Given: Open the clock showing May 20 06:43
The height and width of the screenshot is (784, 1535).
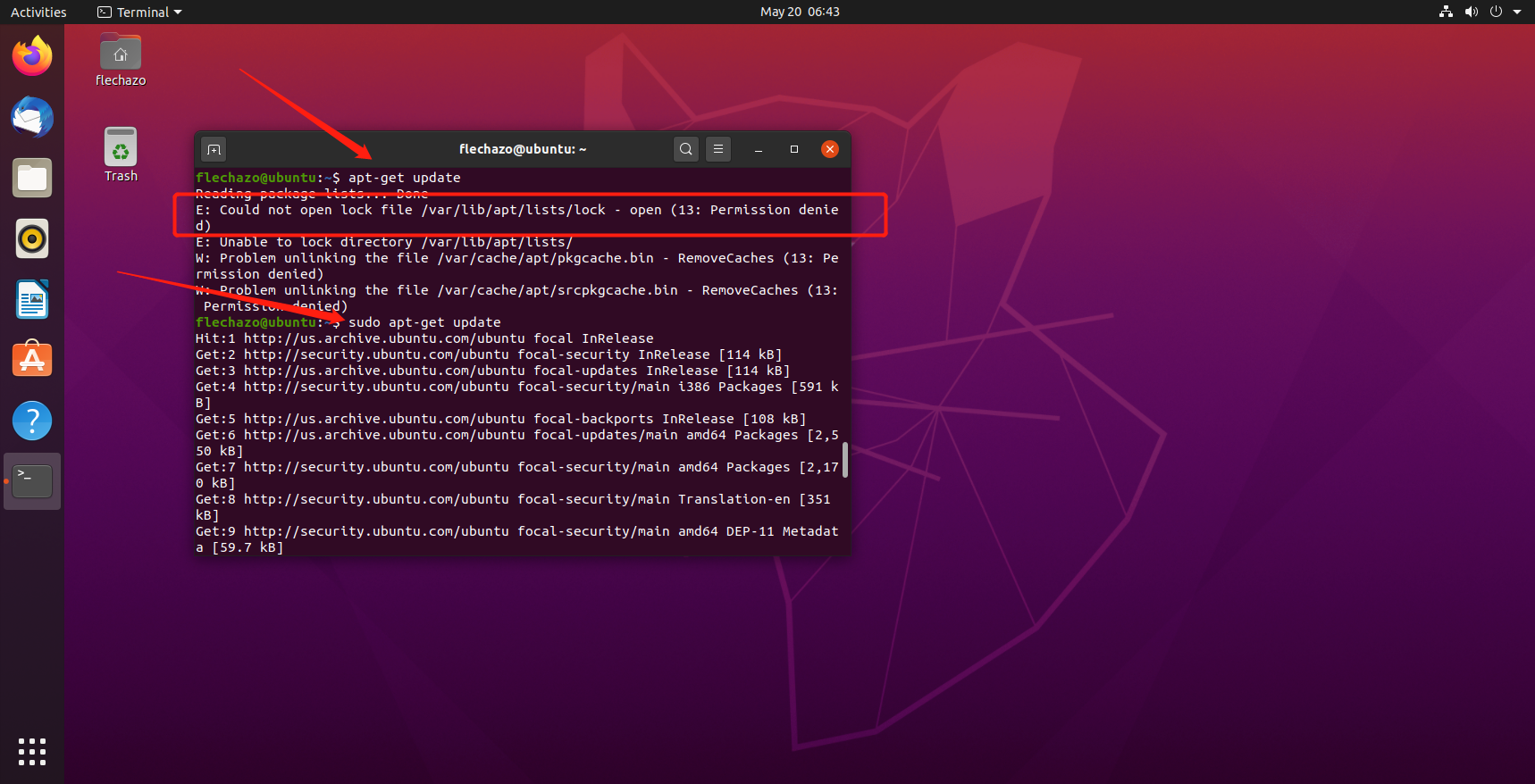Looking at the screenshot, I should click(x=800, y=12).
